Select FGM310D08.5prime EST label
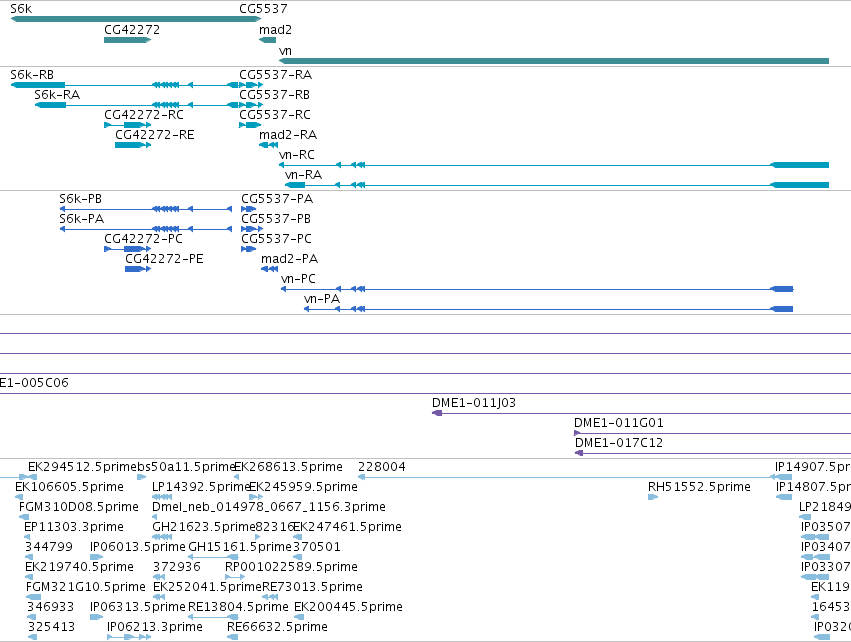Viewport: 851px width, 642px height. [x=79, y=507]
